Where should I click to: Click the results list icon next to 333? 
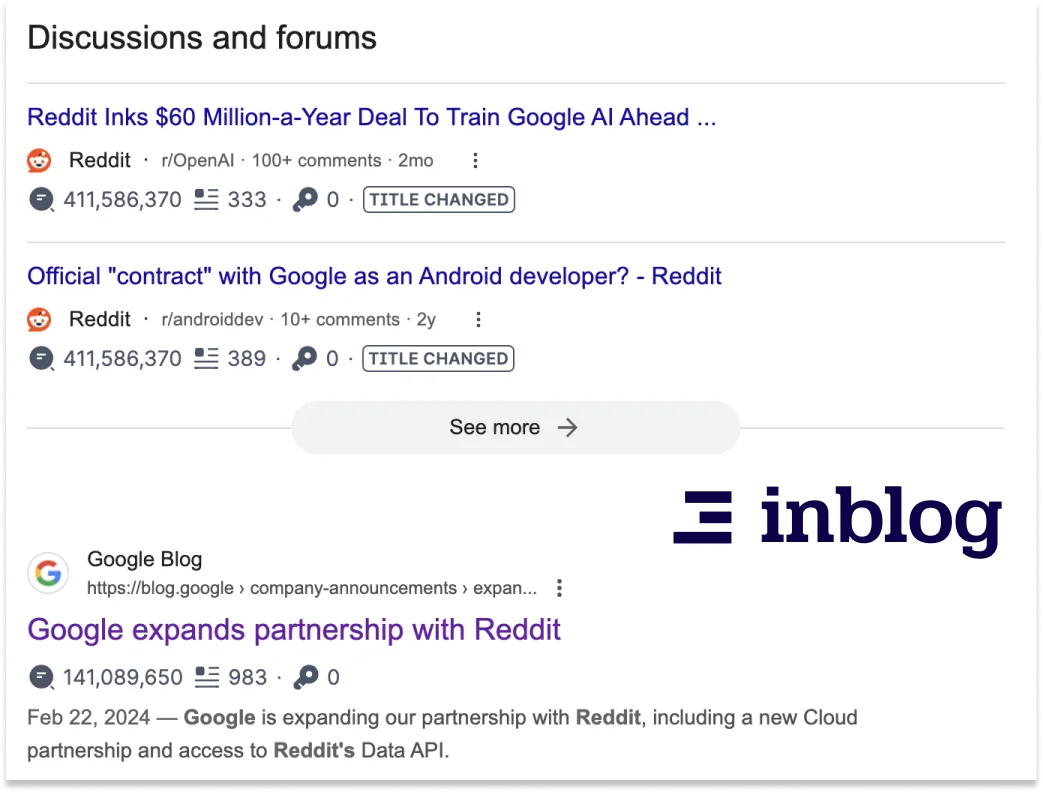[204, 199]
